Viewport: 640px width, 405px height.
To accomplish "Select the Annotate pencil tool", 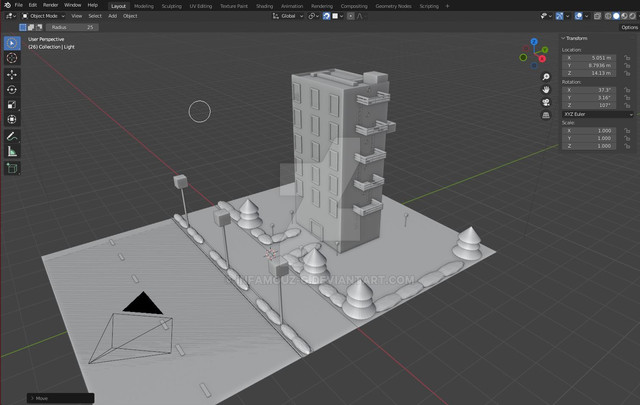I will pyautogui.click(x=12, y=135).
